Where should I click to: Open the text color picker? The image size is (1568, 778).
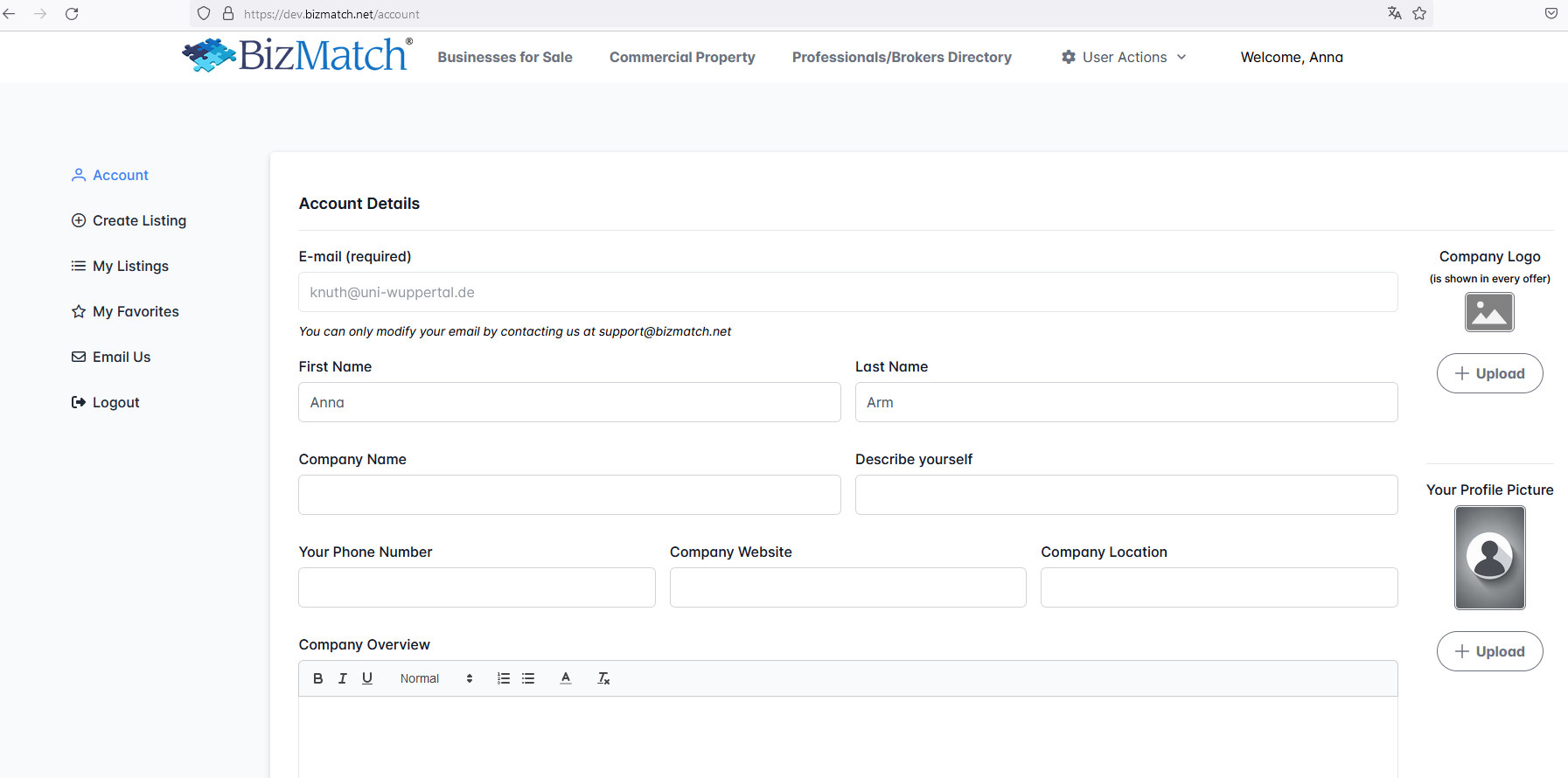[566, 678]
